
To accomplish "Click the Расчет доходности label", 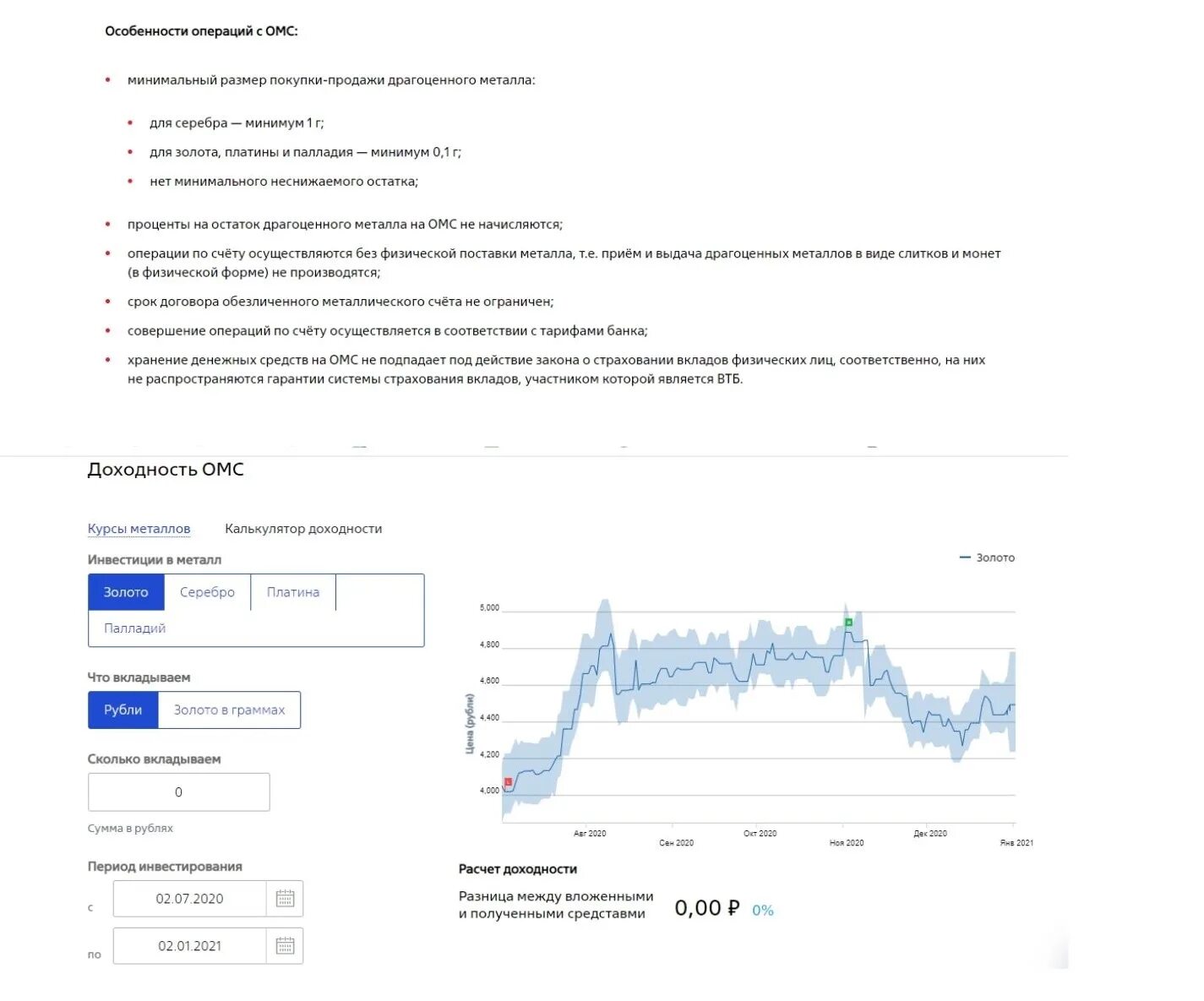I will click(518, 869).
